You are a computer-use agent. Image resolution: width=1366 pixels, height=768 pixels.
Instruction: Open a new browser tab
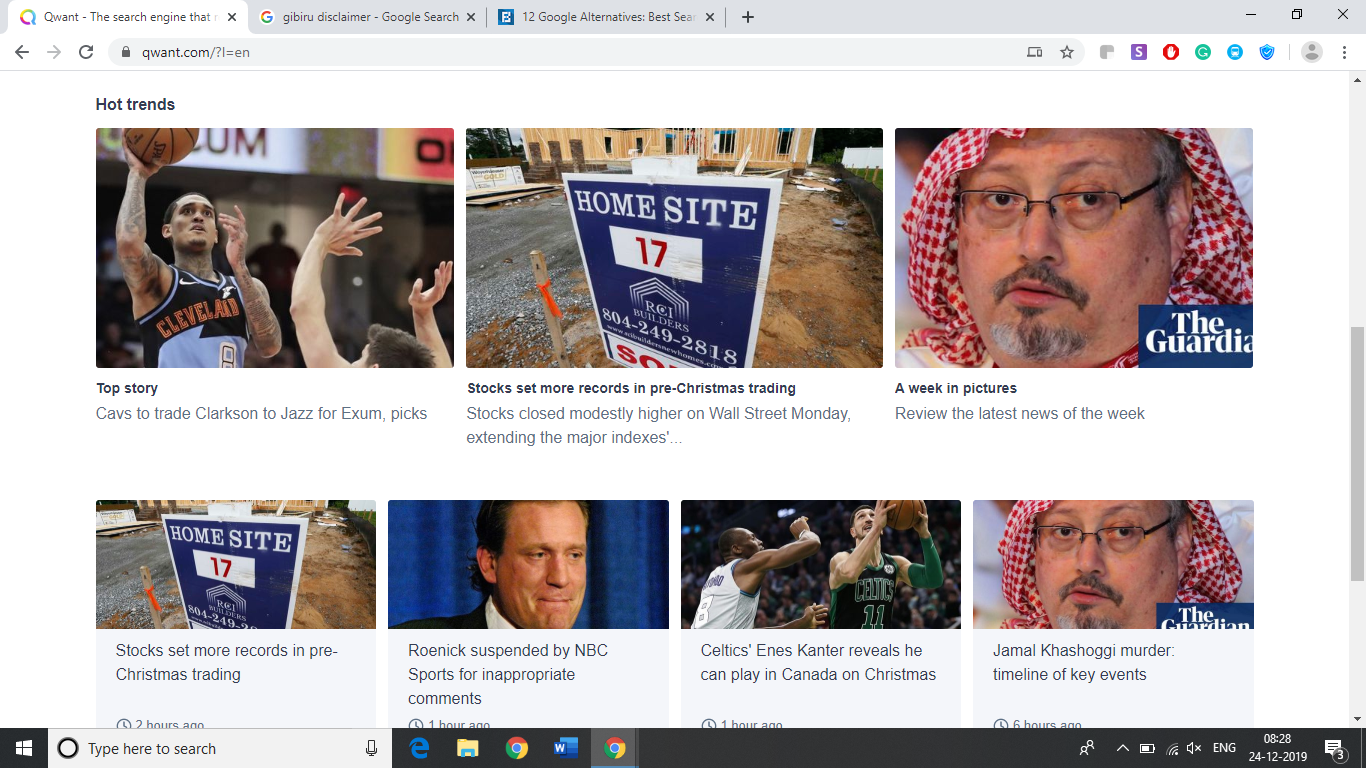point(748,17)
